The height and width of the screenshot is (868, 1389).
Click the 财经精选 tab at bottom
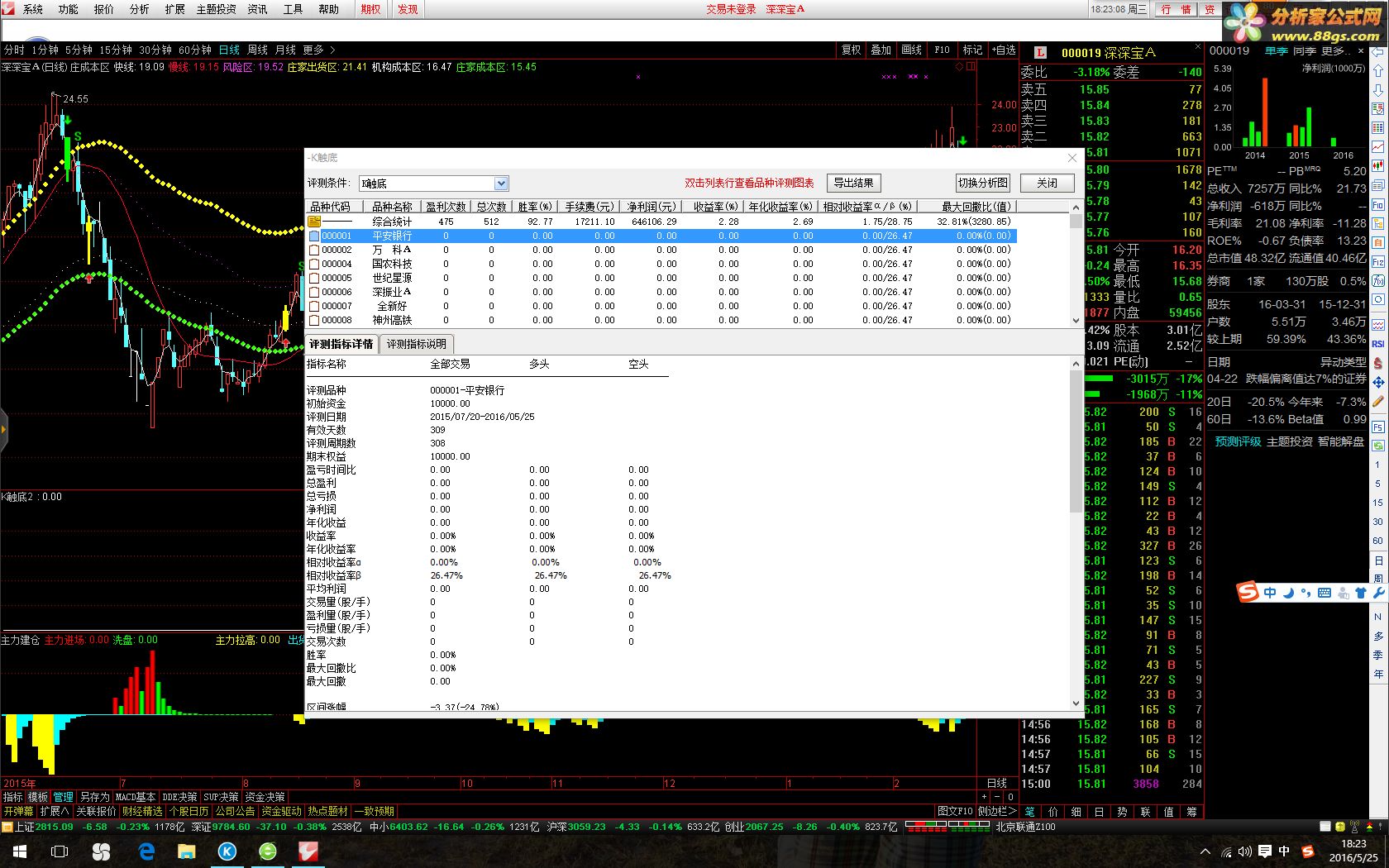[142, 811]
